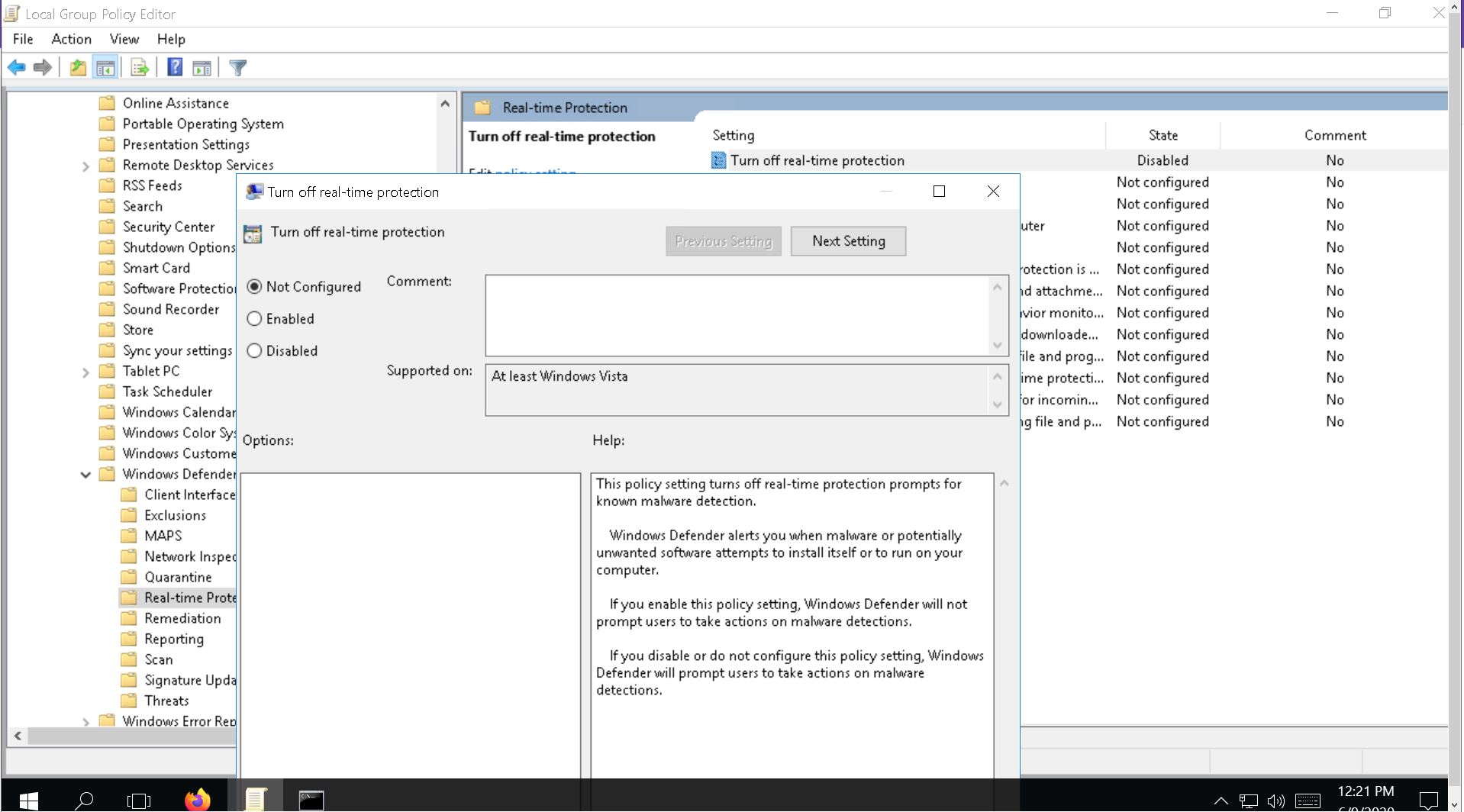Choose the Not Configured option
1464x812 pixels.
[255, 286]
